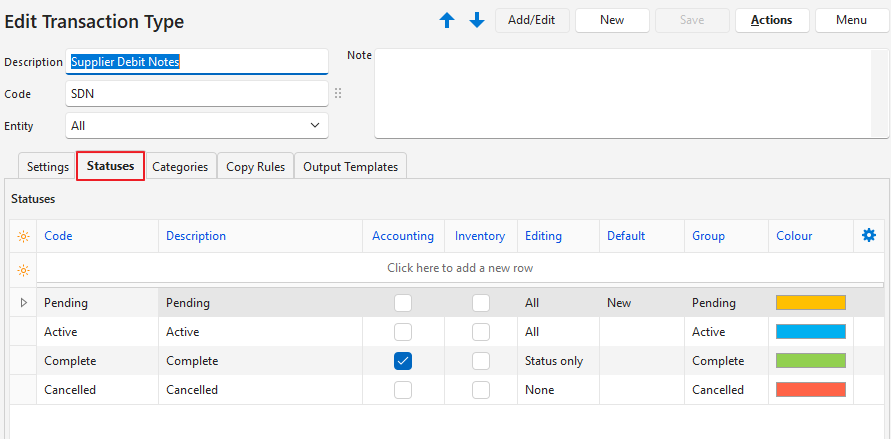Open the Copy Rules tab
This screenshot has height=439, width=891.
[x=255, y=167]
